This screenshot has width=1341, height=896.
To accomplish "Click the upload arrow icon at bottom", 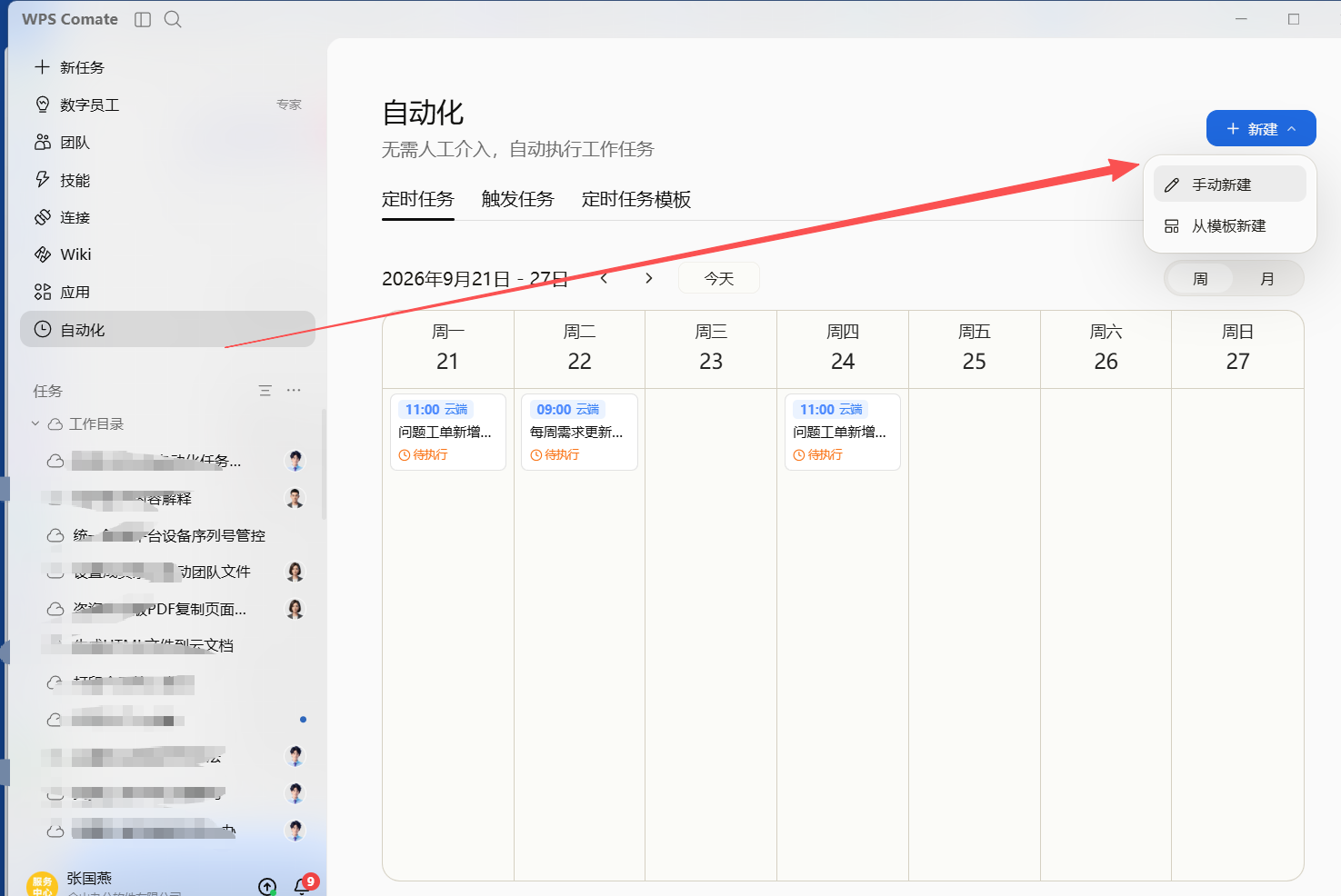I will (x=267, y=887).
